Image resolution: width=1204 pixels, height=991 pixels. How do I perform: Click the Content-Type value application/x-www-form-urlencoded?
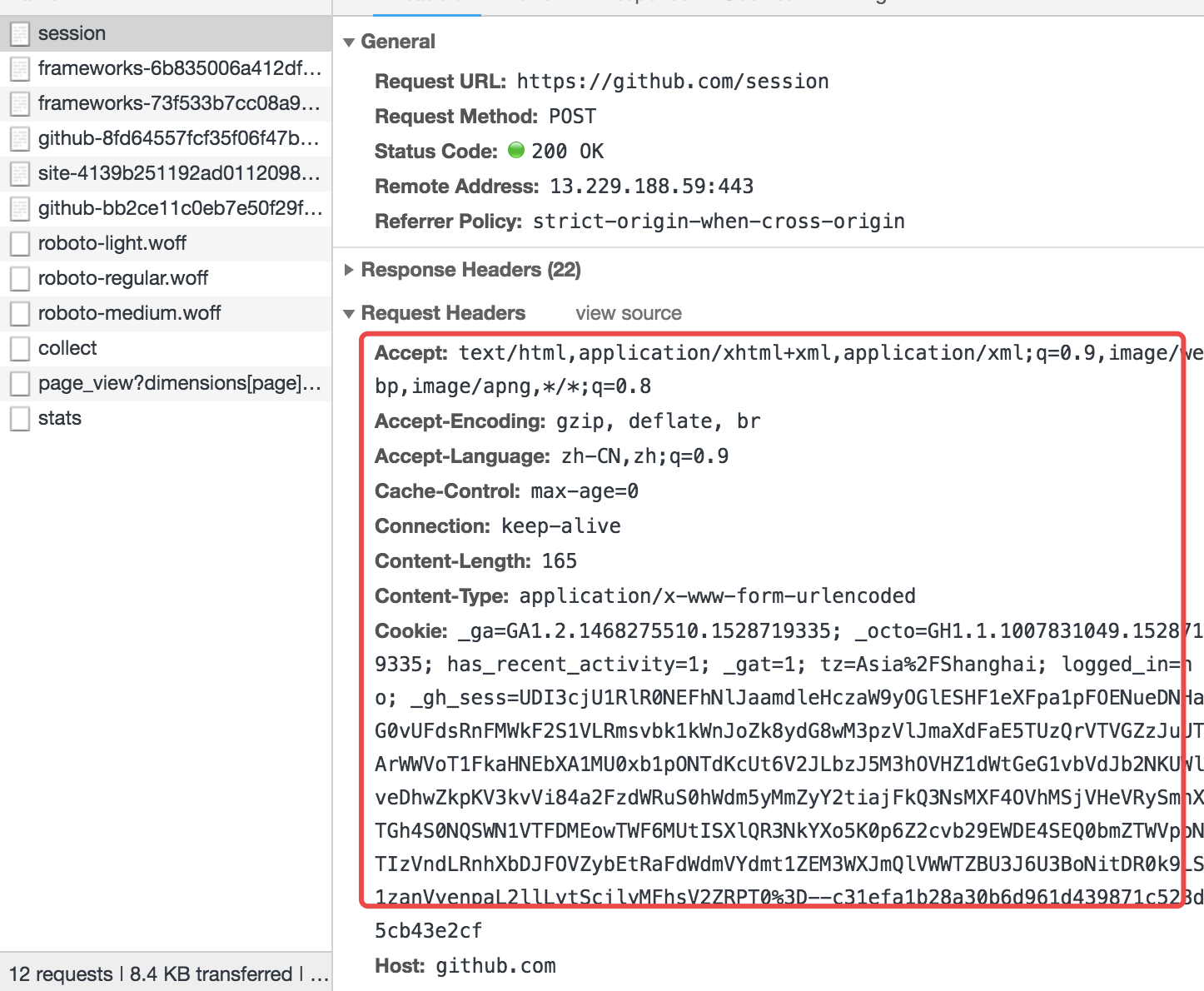click(x=718, y=596)
